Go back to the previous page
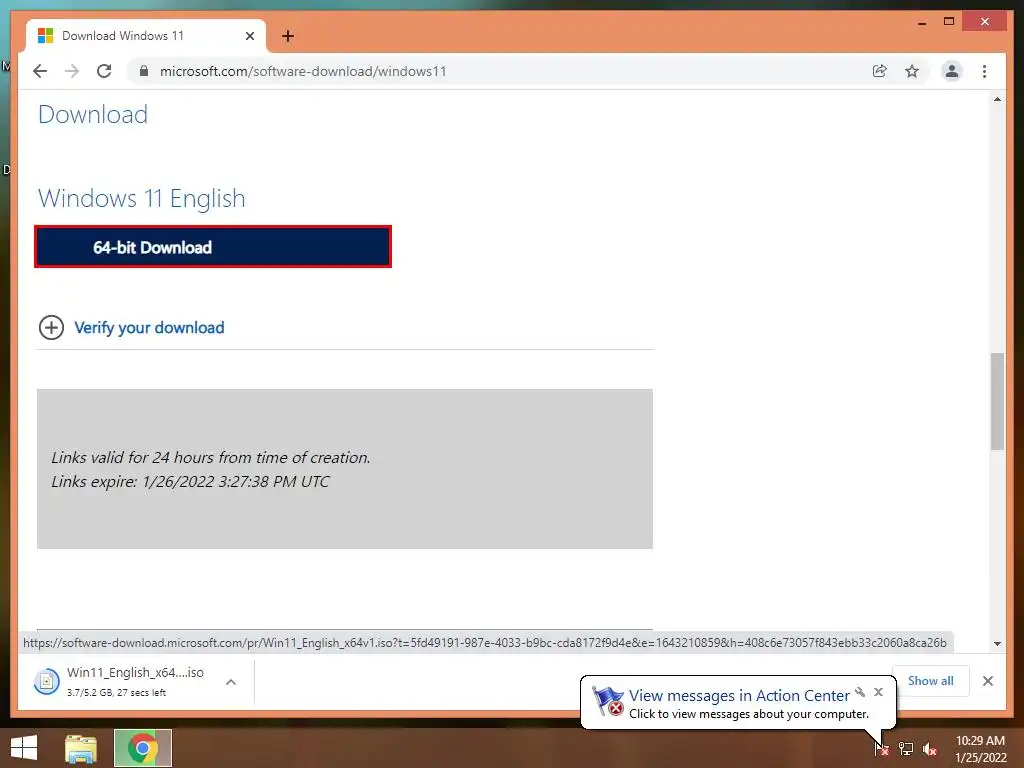 click(40, 71)
